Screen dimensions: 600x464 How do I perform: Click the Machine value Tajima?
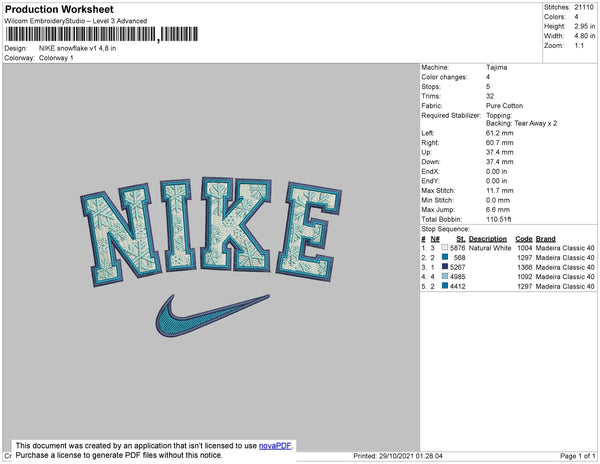496,67
